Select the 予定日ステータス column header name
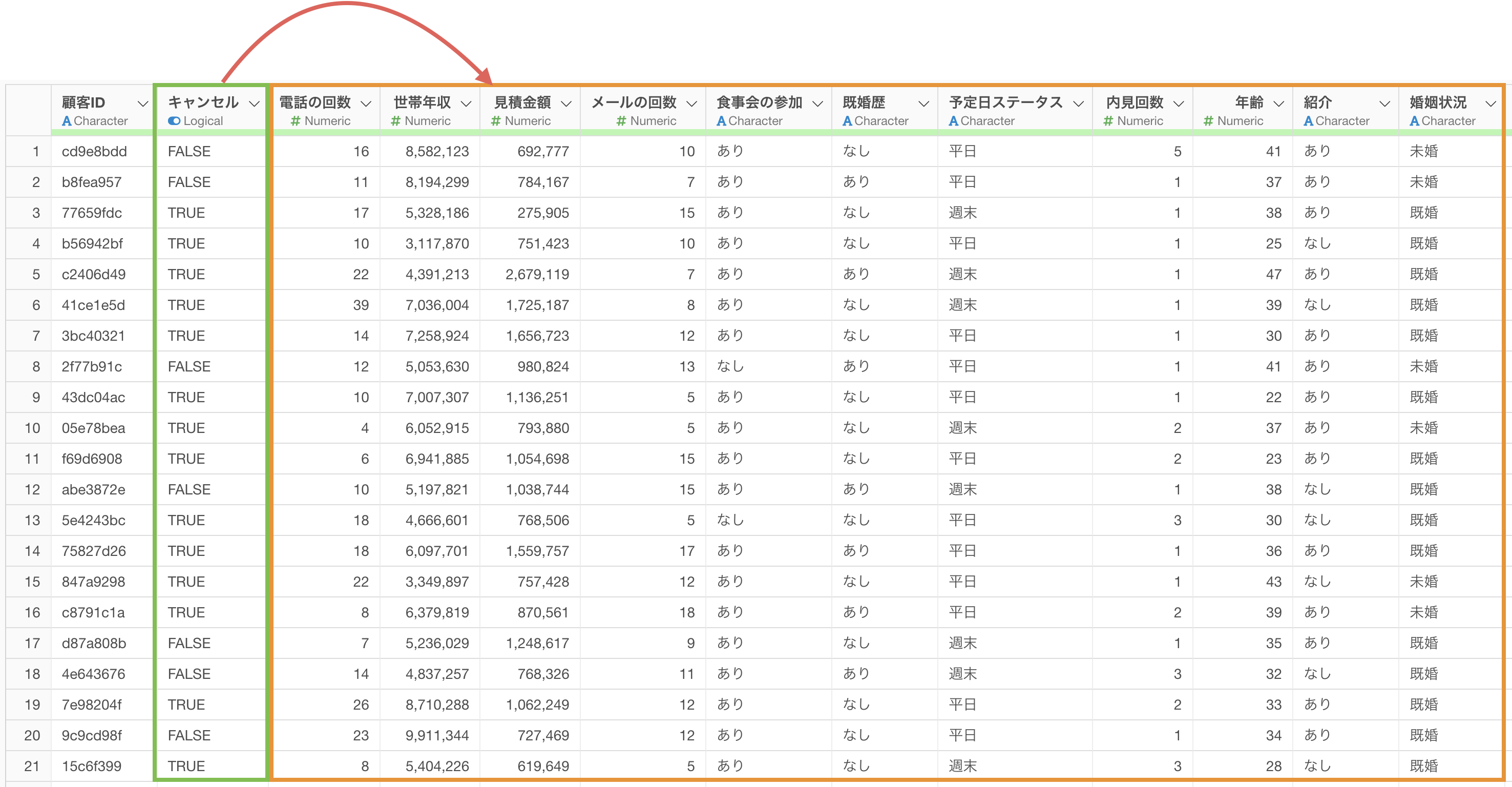Screen dimensions: 1512x787 click(1006, 103)
